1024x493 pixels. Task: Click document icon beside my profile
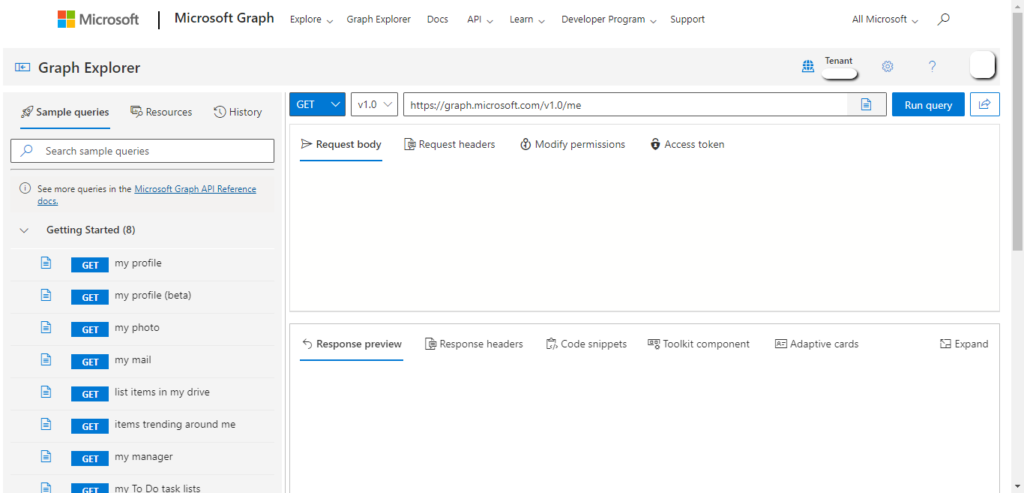[46, 263]
